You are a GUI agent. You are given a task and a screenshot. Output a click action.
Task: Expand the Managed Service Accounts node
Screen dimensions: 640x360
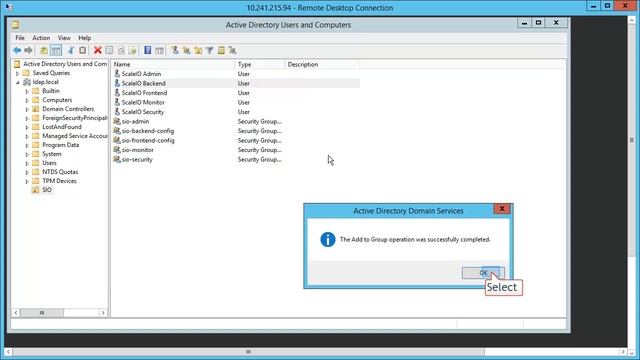[x=27, y=136]
